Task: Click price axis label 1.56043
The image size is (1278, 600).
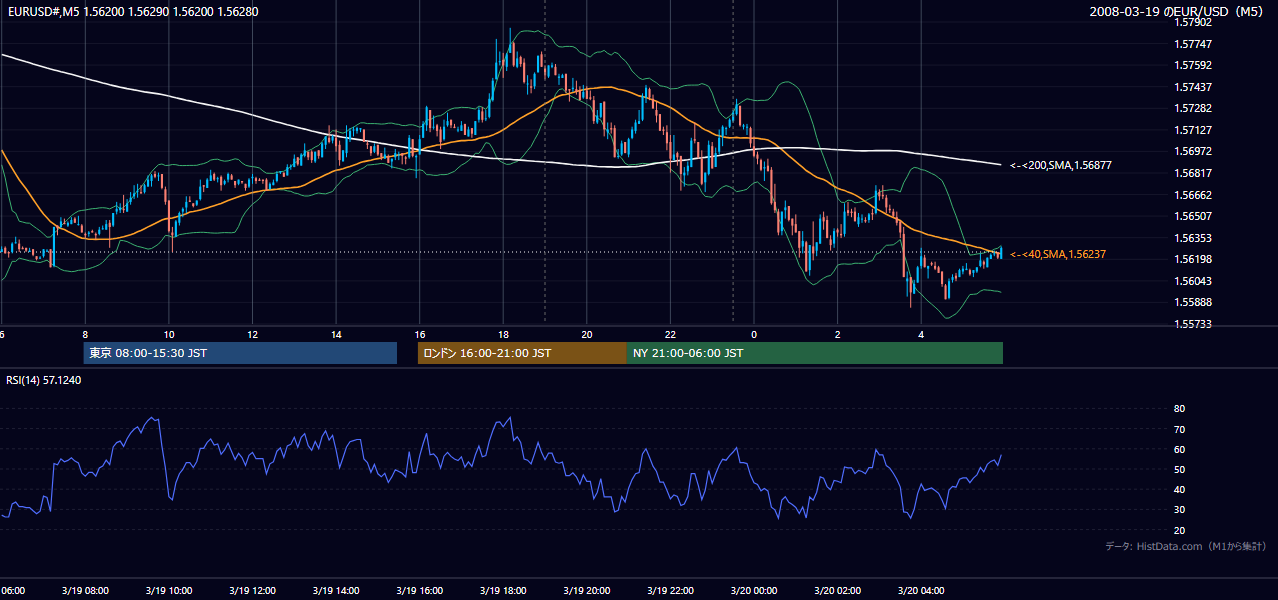Action: point(1192,281)
